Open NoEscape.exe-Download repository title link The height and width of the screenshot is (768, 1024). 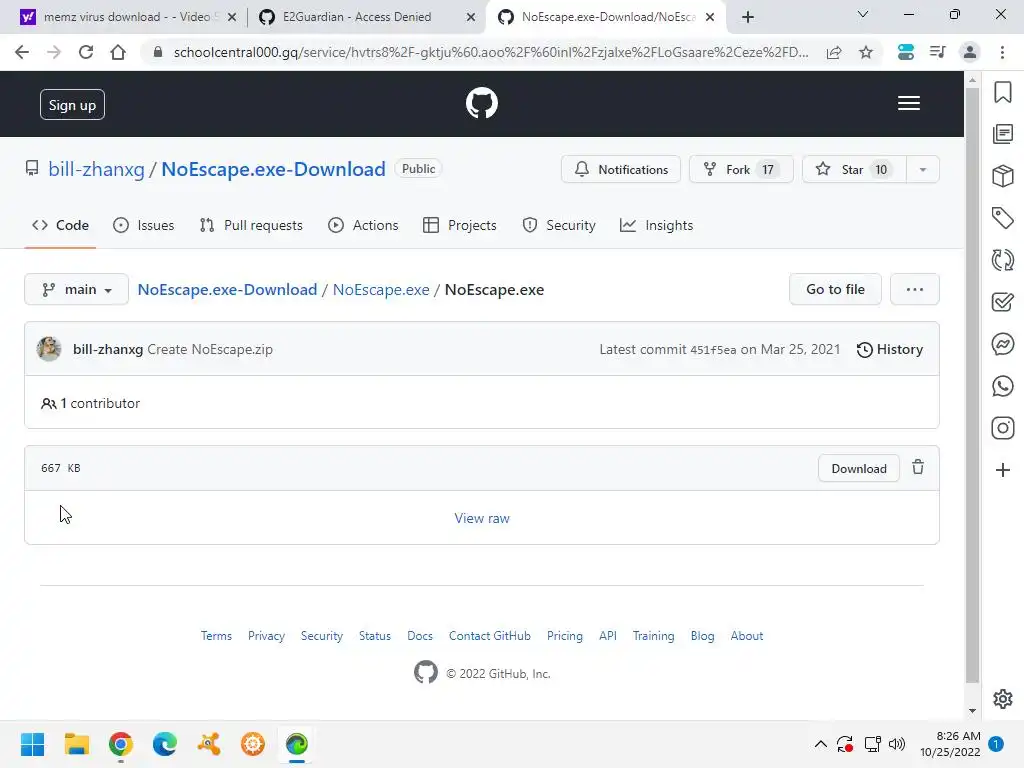[x=274, y=169]
